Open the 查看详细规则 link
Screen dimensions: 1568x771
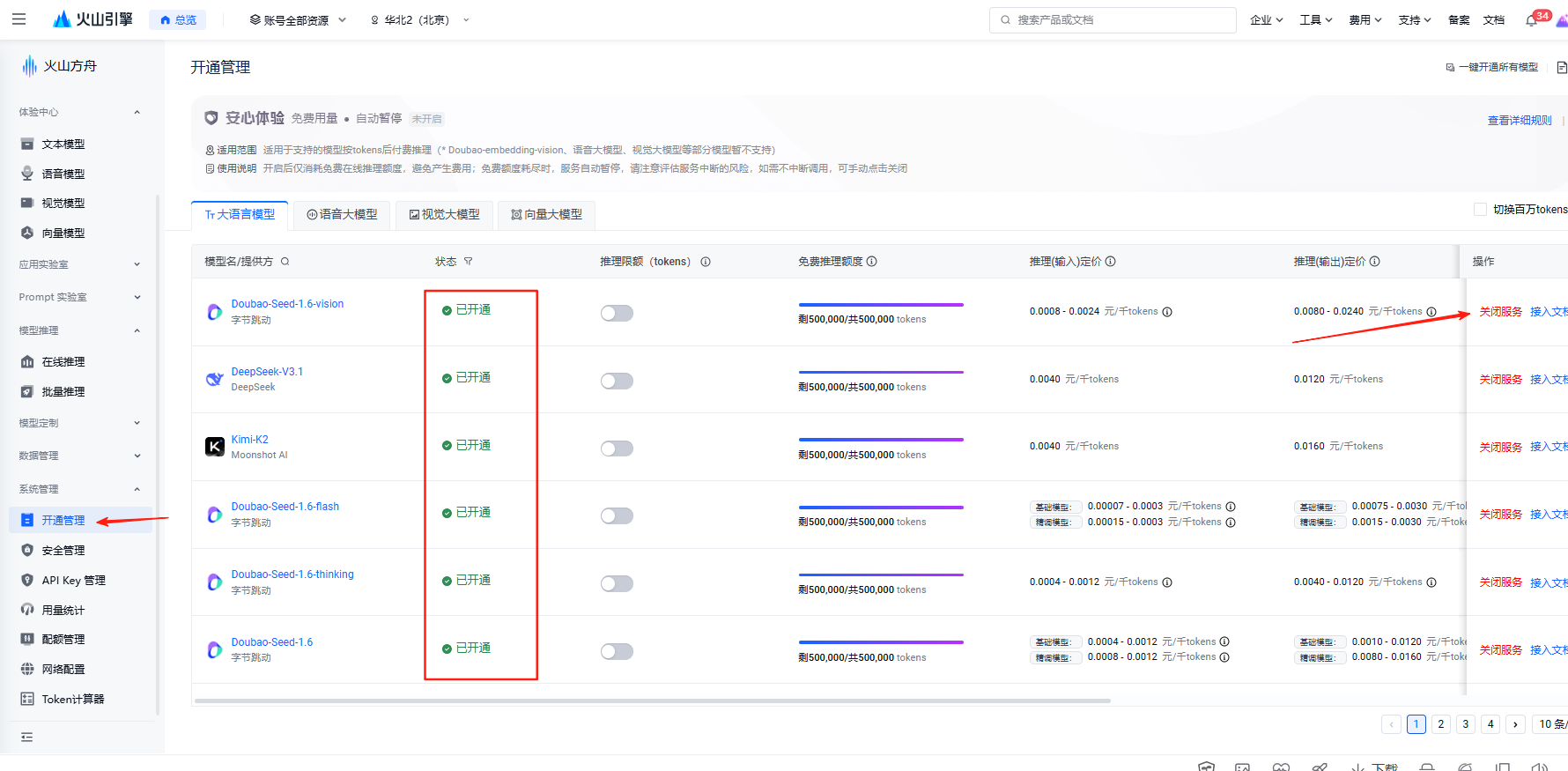(1520, 121)
